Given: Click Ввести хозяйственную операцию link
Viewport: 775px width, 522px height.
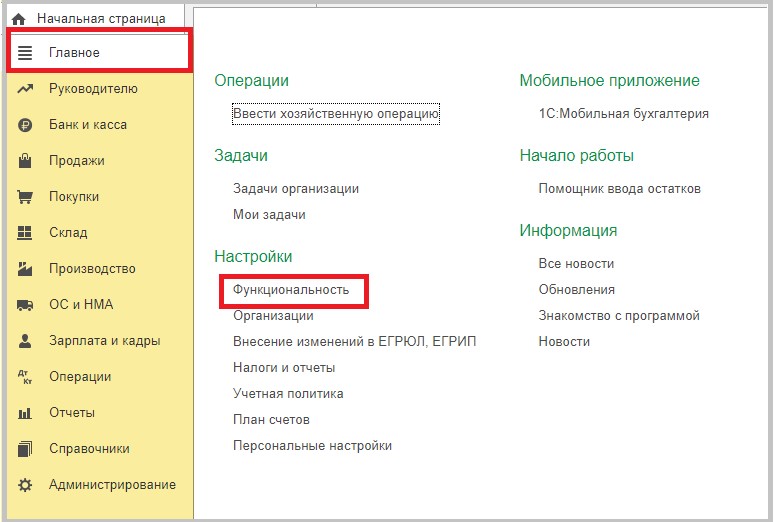Looking at the screenshot, I should (x=336, y=114).
